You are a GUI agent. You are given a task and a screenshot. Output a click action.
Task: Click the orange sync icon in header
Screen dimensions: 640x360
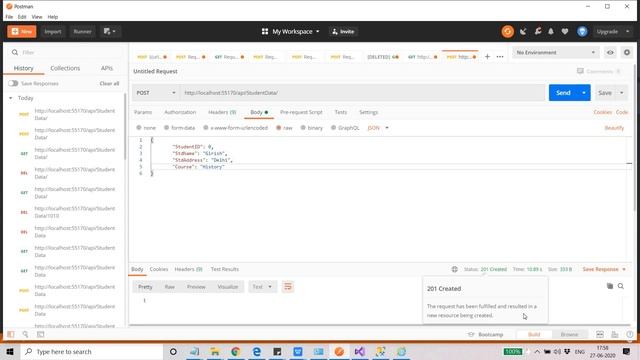[507, 31]
